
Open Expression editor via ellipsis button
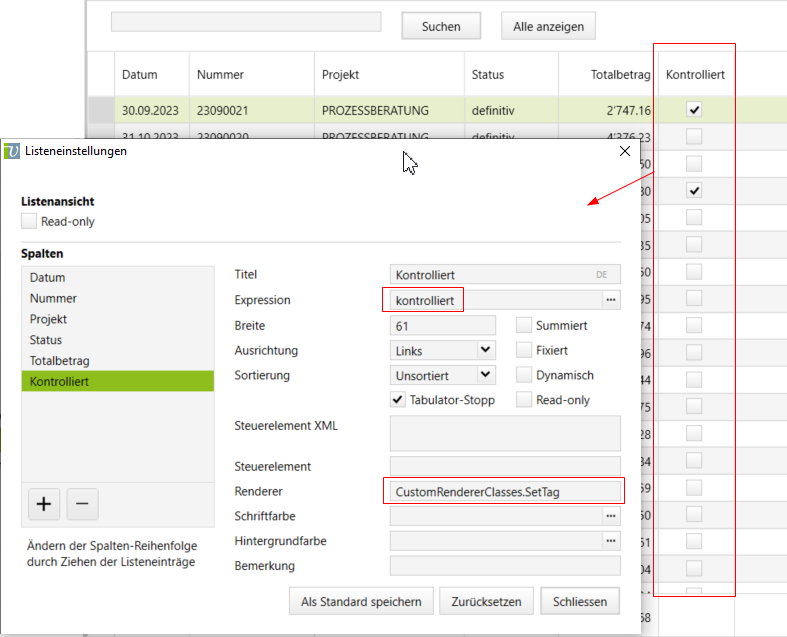pyautogui.click(x=610, y=300)
